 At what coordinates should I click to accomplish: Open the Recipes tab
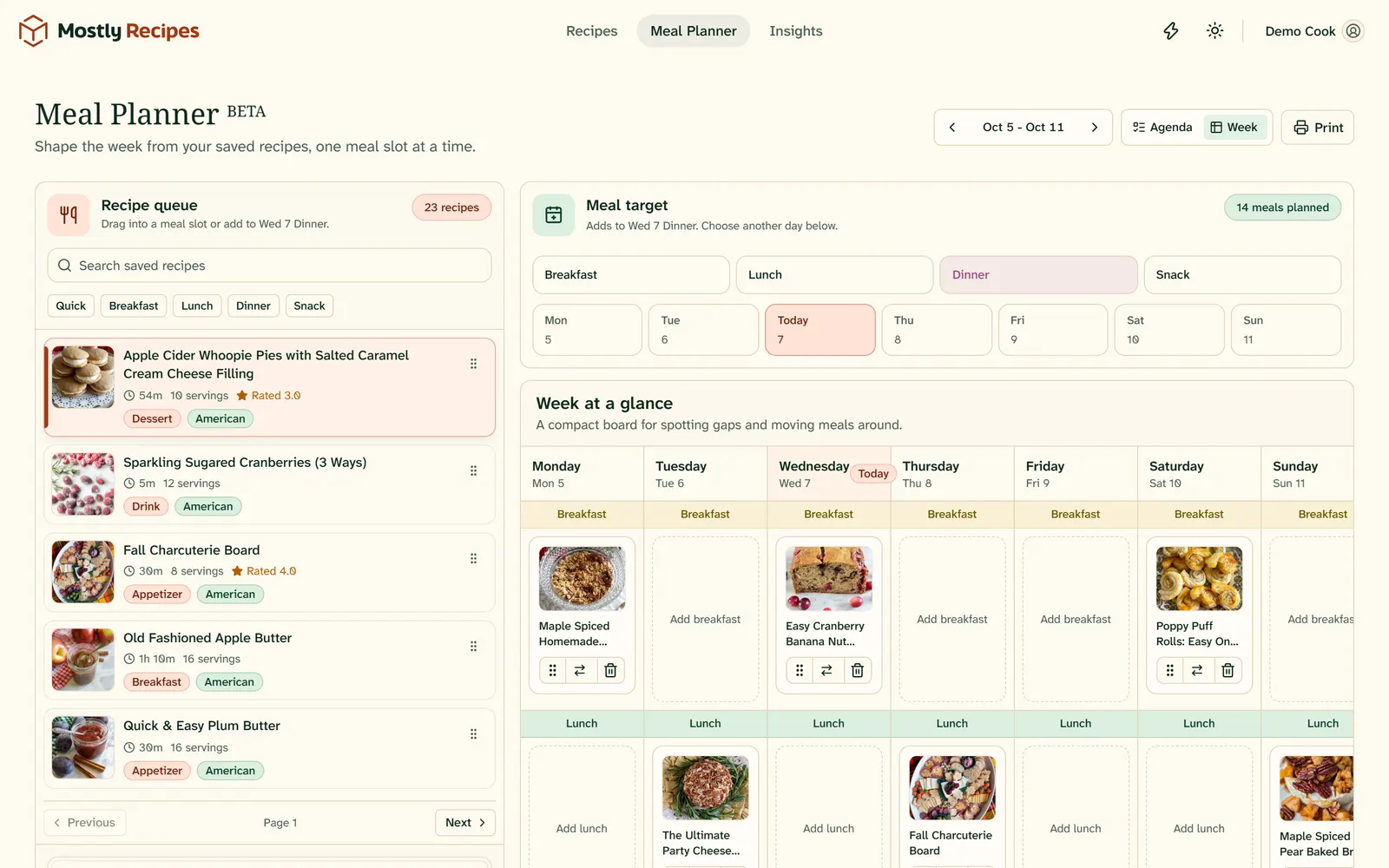coord(592,31)
